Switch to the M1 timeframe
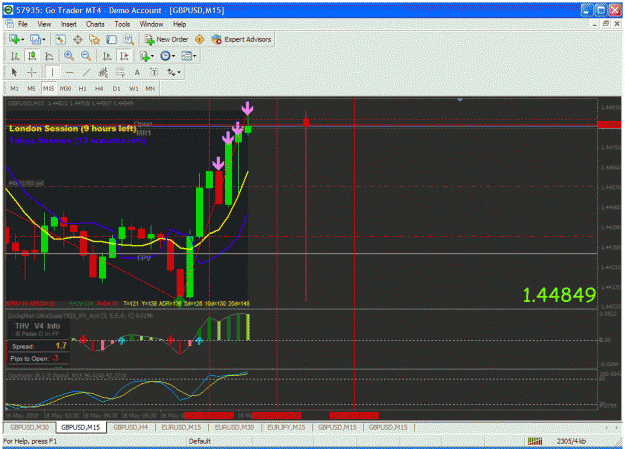Viewport: 625px width, 449px height. [x=15, y=89]
